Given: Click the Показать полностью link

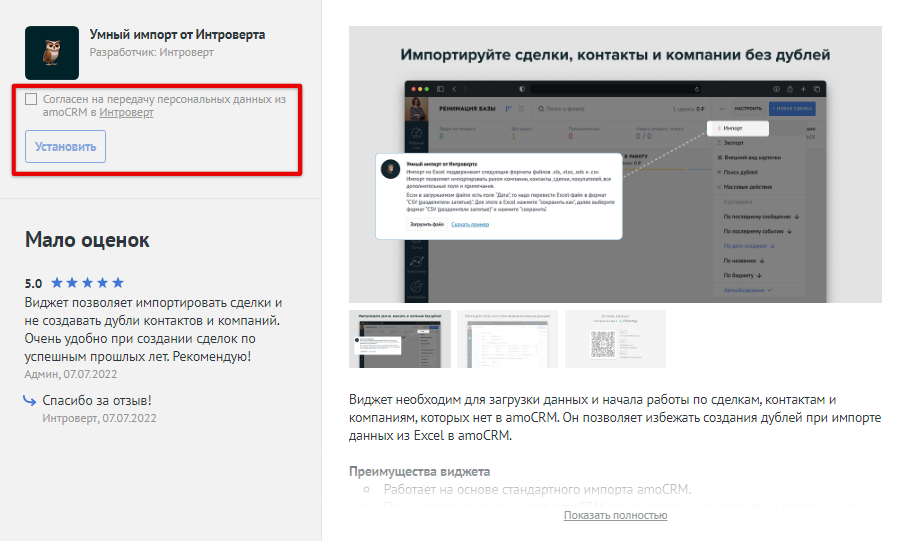Looking at the screenshot, I should tap(615, 515).
